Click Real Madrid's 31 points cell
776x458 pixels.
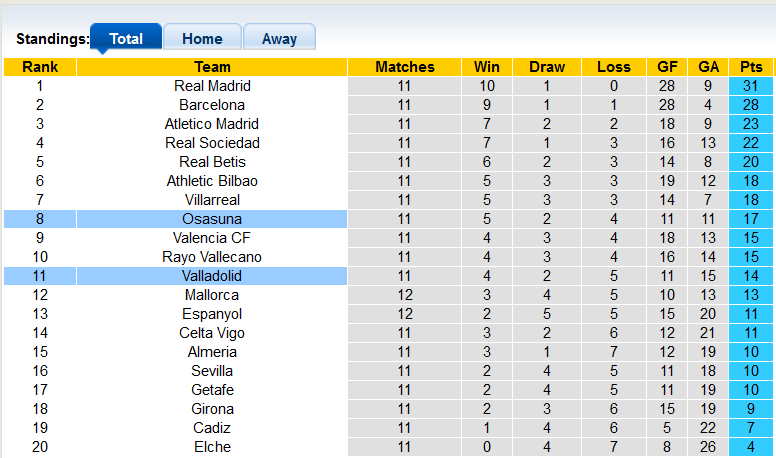coord(751,86)
